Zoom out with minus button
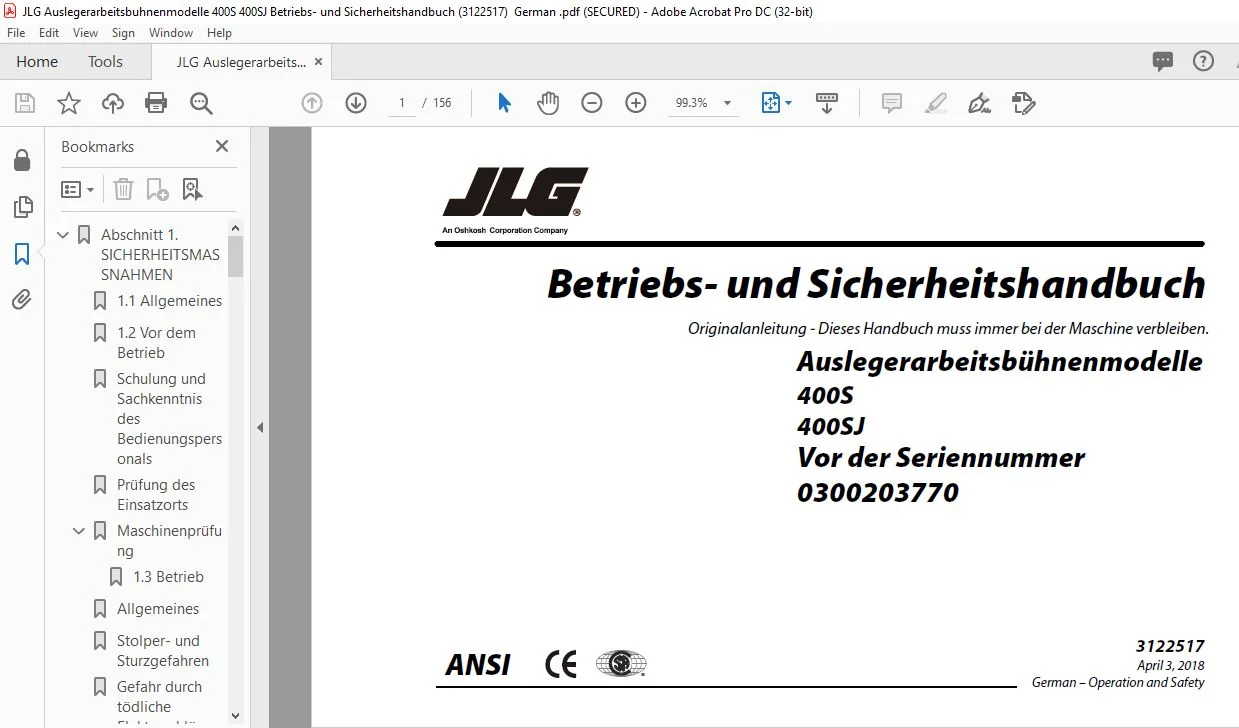Viewport: 1239px width, 728px height. pyautogui.click(x=592, y=103)
